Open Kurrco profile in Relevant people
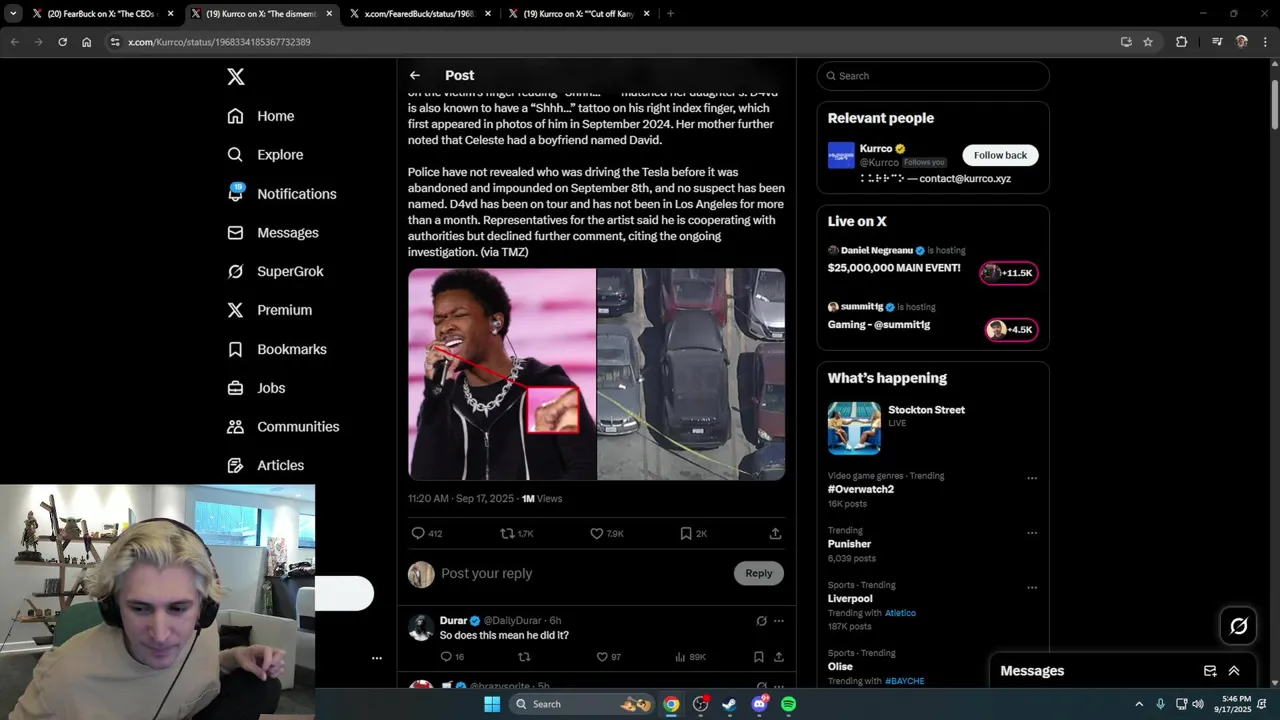This screenshot has width=1280, height=720. click(875, 148)
